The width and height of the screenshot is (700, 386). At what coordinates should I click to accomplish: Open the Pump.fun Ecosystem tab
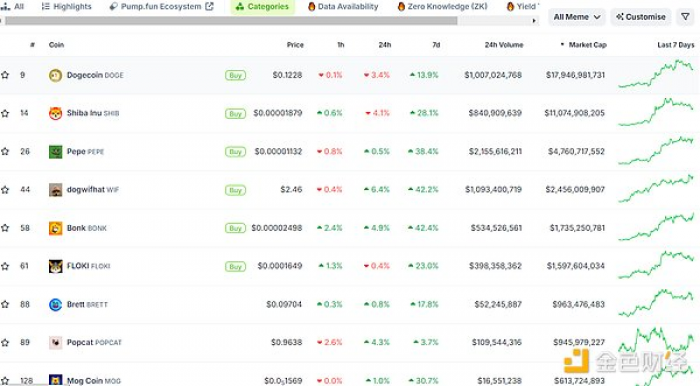click(x=162, y=6)
